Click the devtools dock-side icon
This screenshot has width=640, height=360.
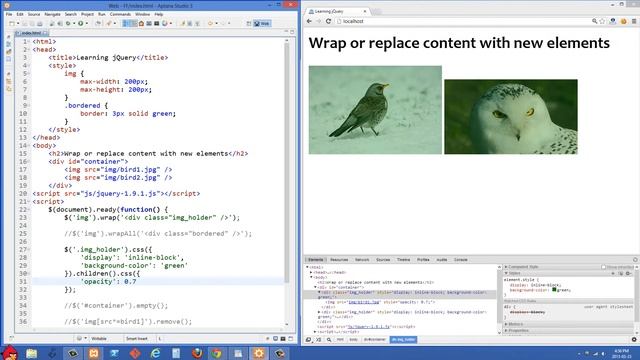[x=309, y=340]
